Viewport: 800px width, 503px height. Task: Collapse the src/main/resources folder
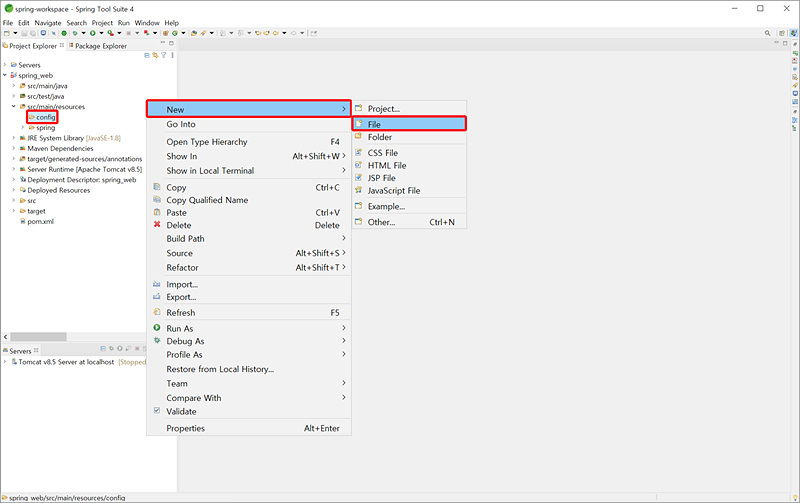14,107
